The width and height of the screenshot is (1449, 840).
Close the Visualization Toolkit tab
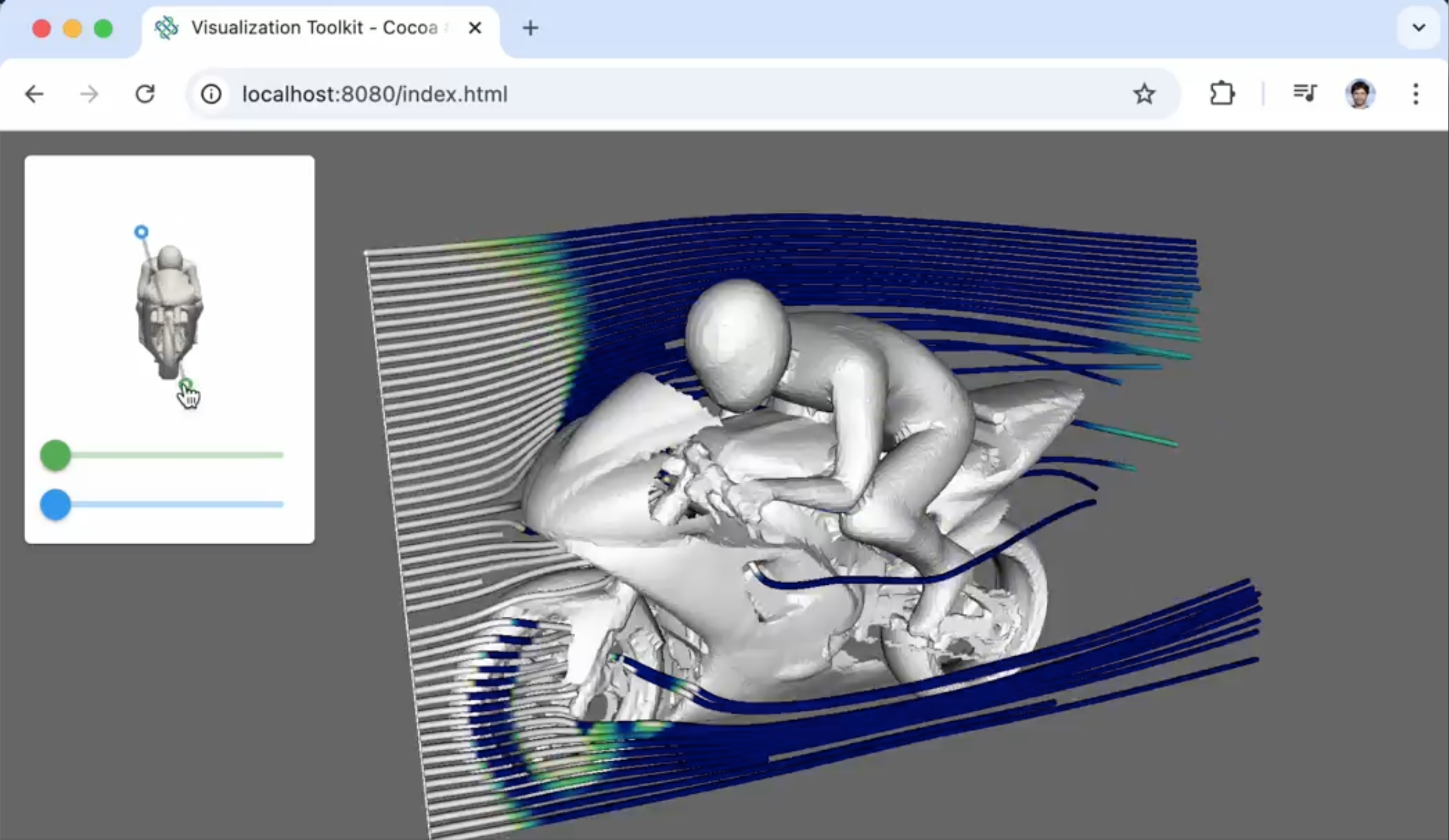click(x=474, y=28)
